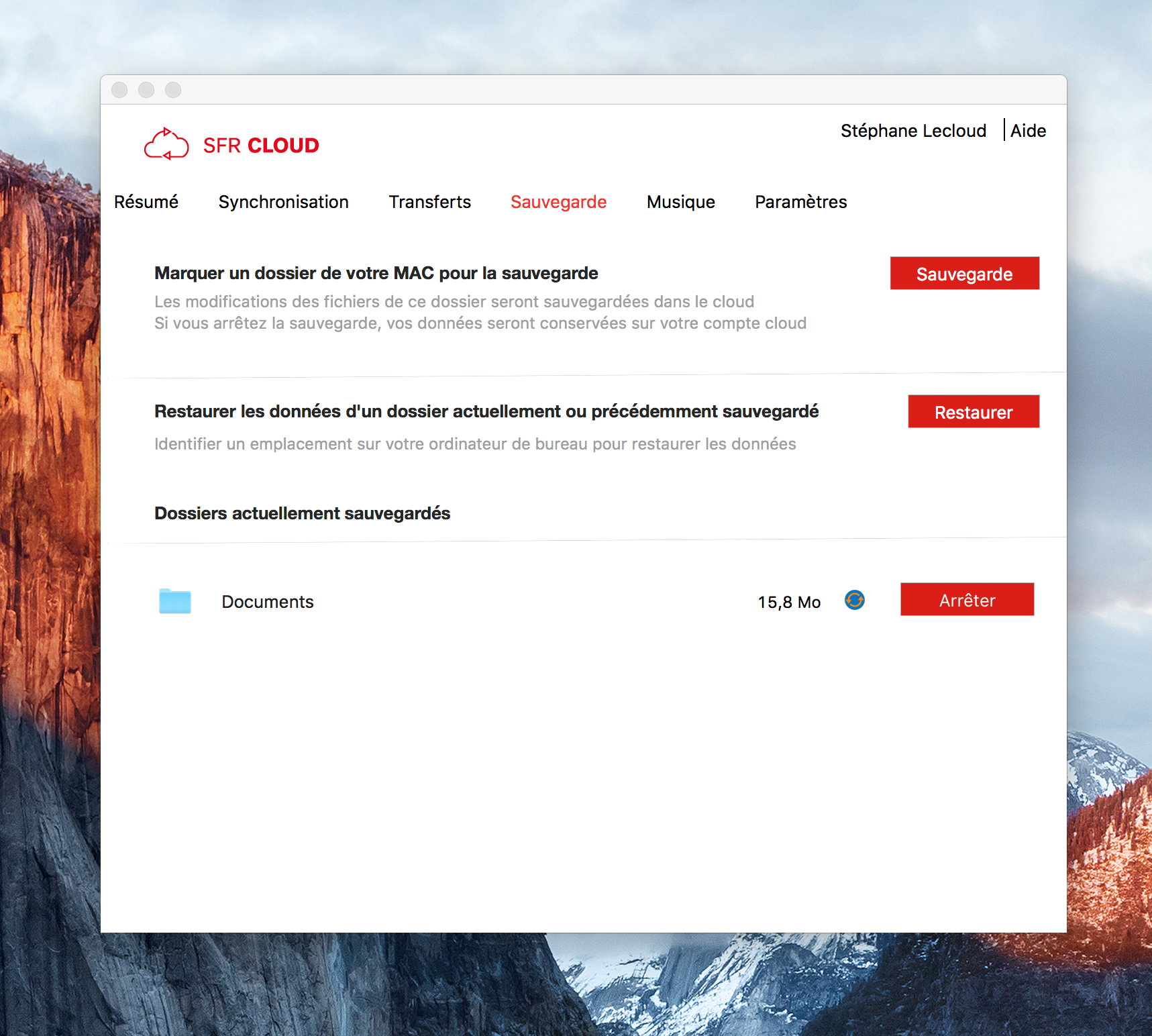Open the Musique tab
Image resolution: width=1152 pixels, height=1036 pixels.
point(680,202)
